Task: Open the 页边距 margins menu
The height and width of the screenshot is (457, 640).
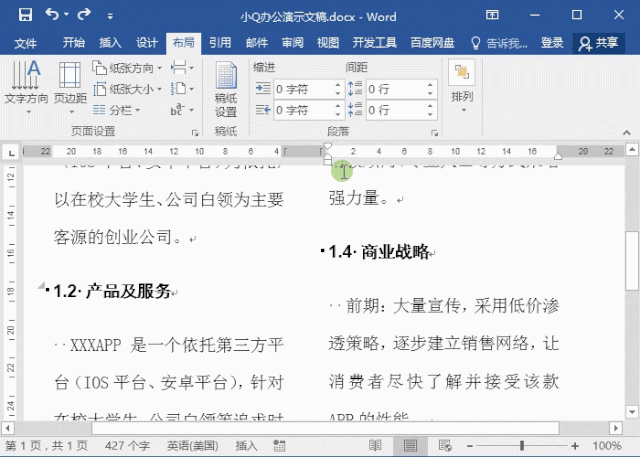Action: 70,87
